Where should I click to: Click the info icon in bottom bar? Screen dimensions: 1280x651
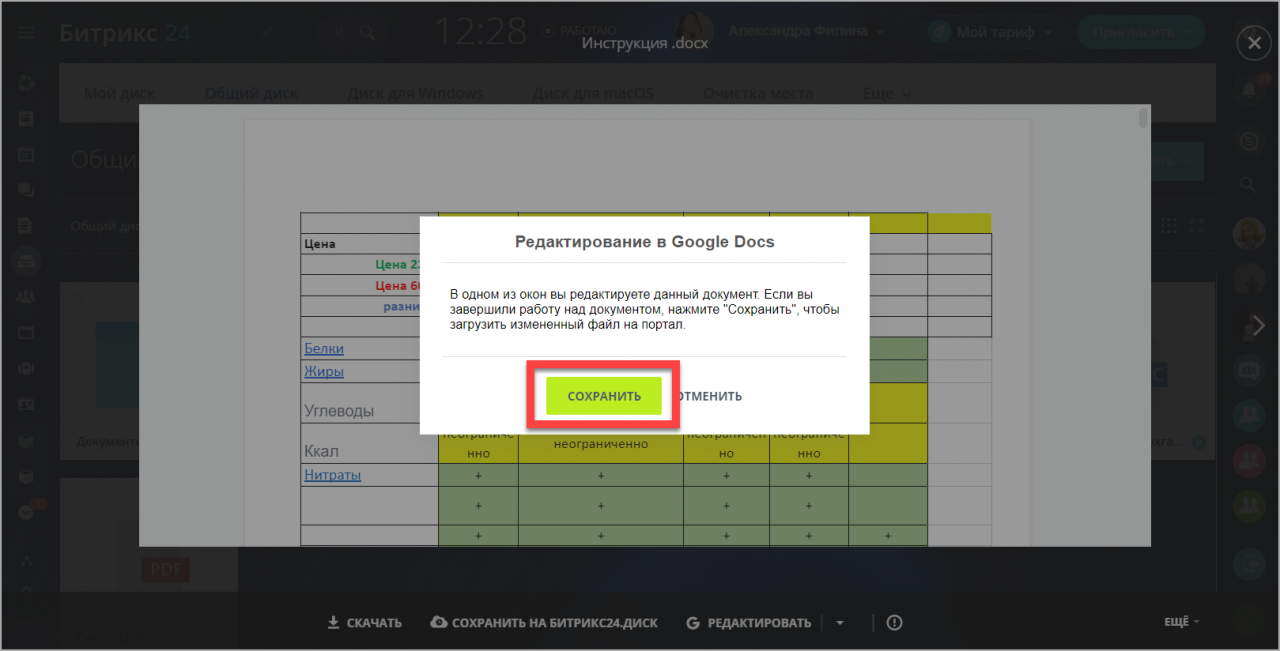pyautogui.click(x=894, y=622)
